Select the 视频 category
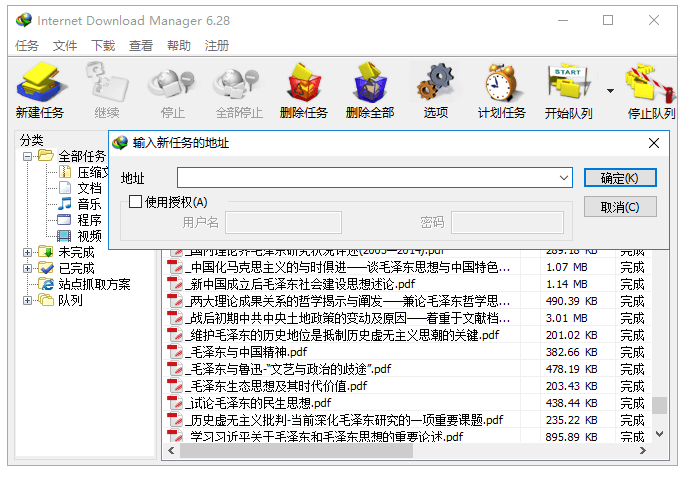Image resolution: width=686 pixels, height=478 pixels. 89,236
